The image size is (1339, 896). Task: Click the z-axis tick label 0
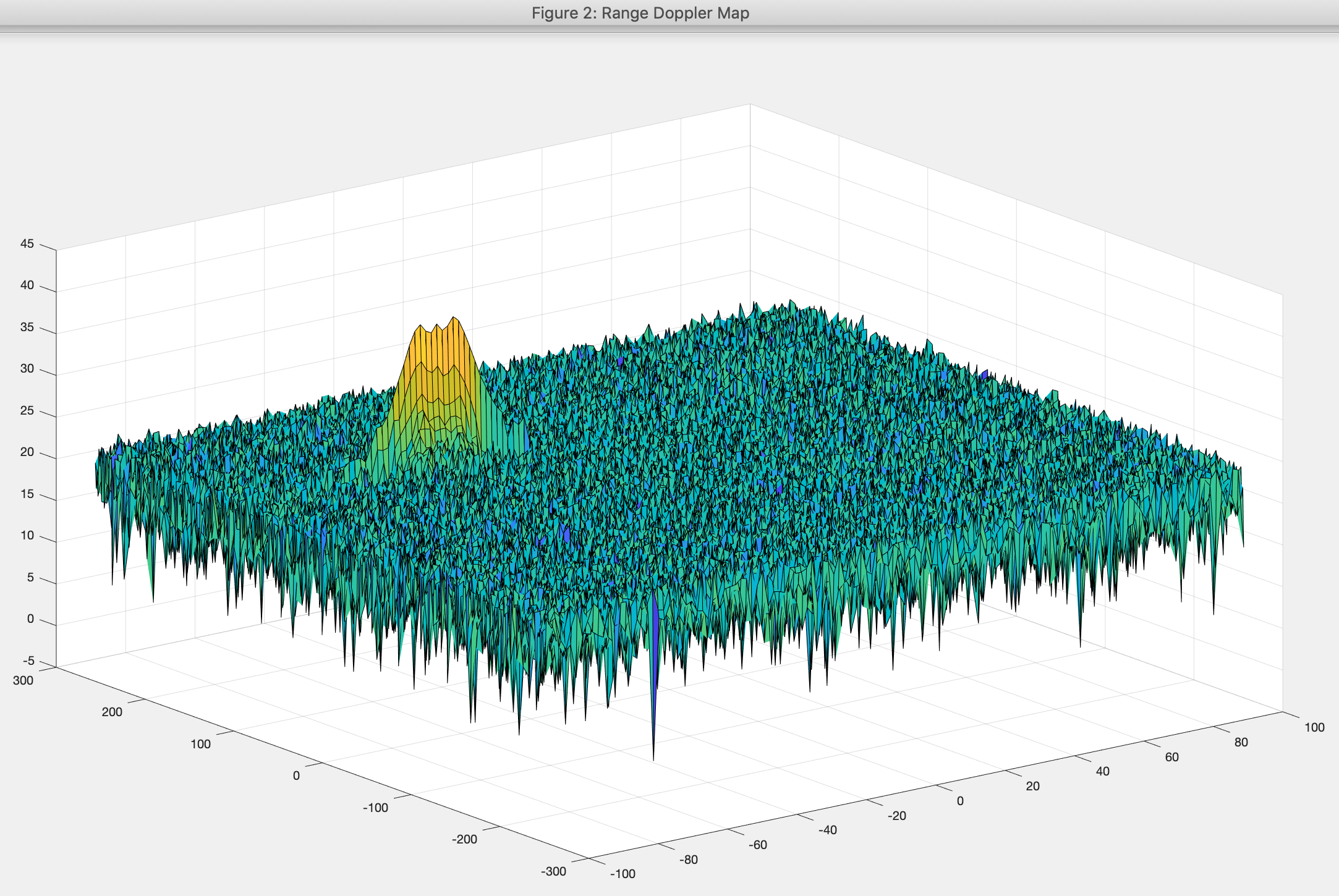coord(30,619)
